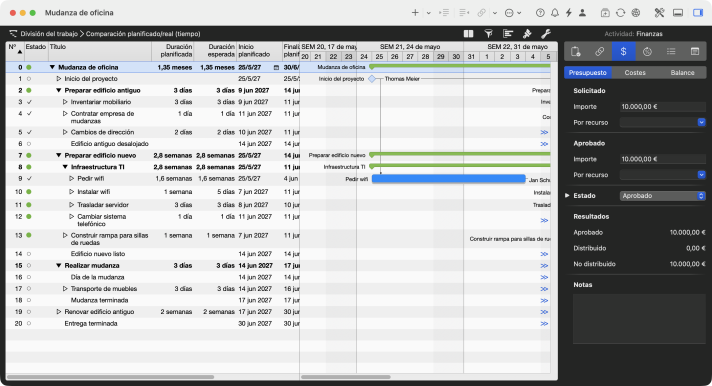Viewport: 712px width, 386px height.
Task: Click Solicitado Importe field
Action: click(663, 107)
